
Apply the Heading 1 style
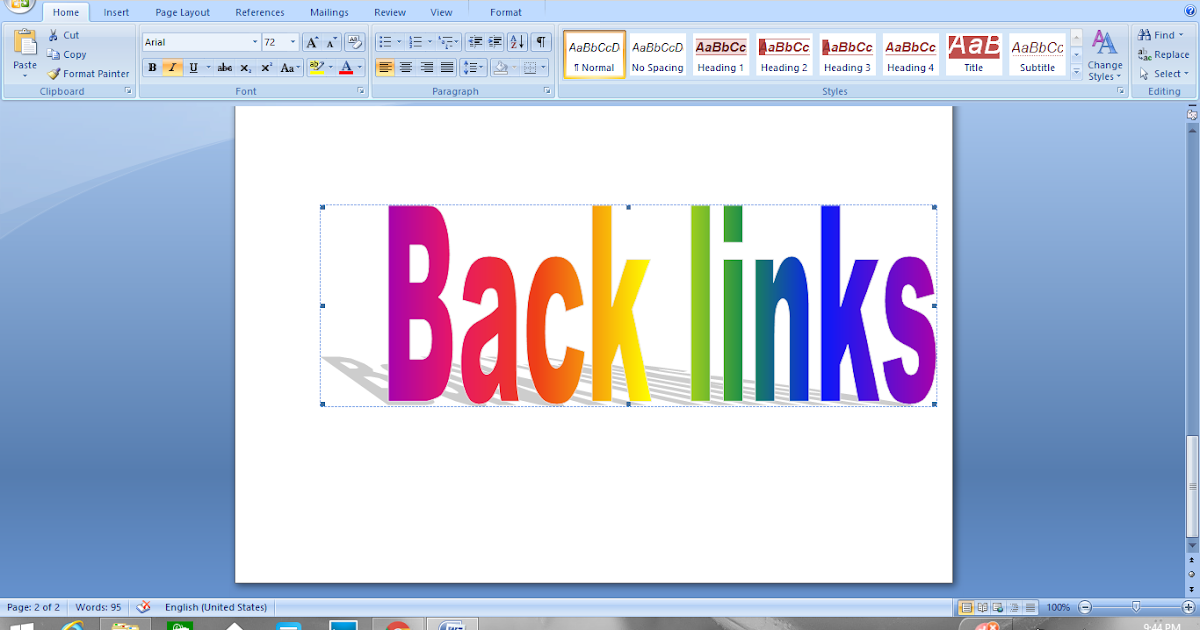click(x=720, y=55)
